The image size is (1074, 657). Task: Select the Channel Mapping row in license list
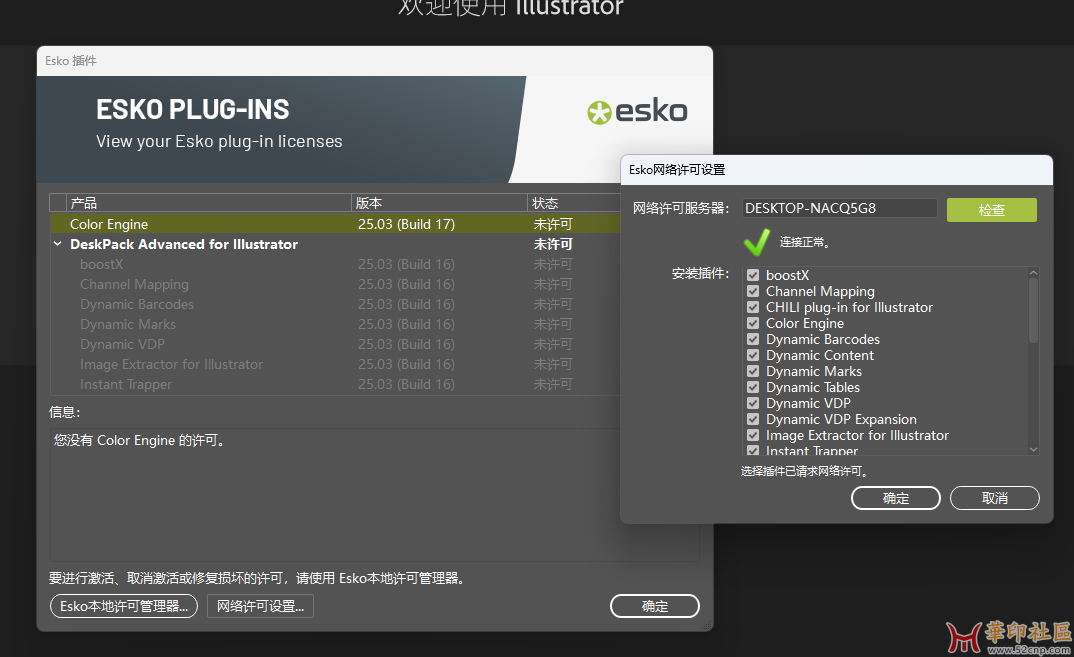click(x=335, y=284)
